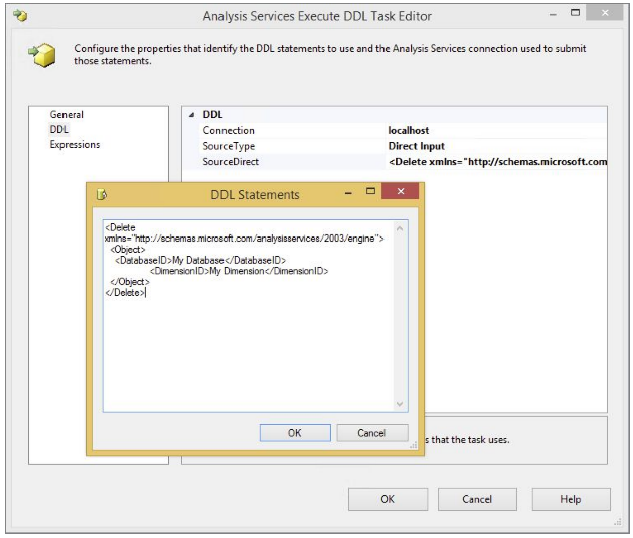Click the Help button
Image resolution: width=633 pixels, height=538 pixels.
coord(570,499)
